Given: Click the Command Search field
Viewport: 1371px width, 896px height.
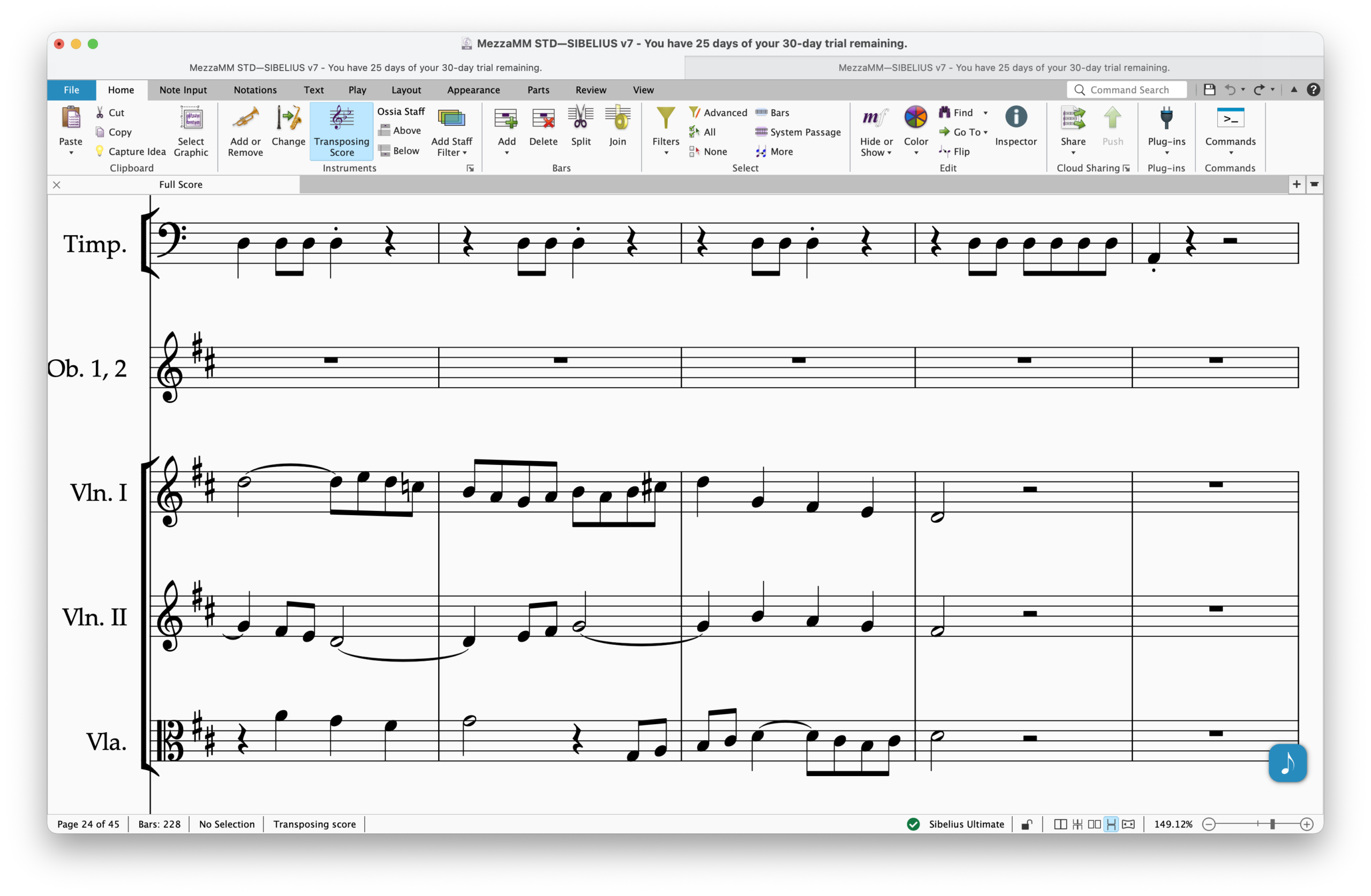Looking at the screenshot, I should point(1128,90).
